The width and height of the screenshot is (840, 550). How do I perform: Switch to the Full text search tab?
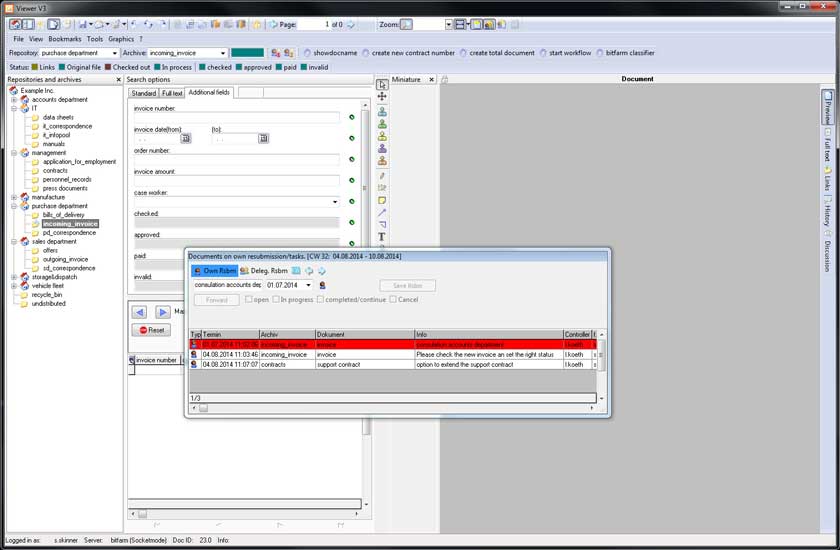(x=172, y=93)
